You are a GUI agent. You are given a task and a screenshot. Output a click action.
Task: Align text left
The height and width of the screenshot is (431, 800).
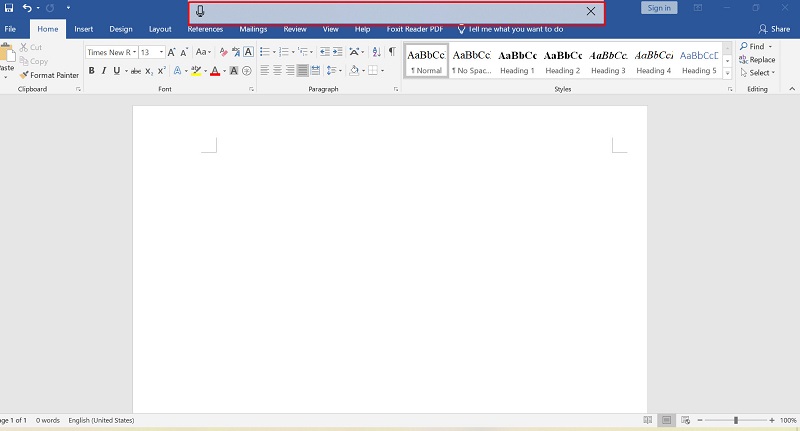click(265, 70)
